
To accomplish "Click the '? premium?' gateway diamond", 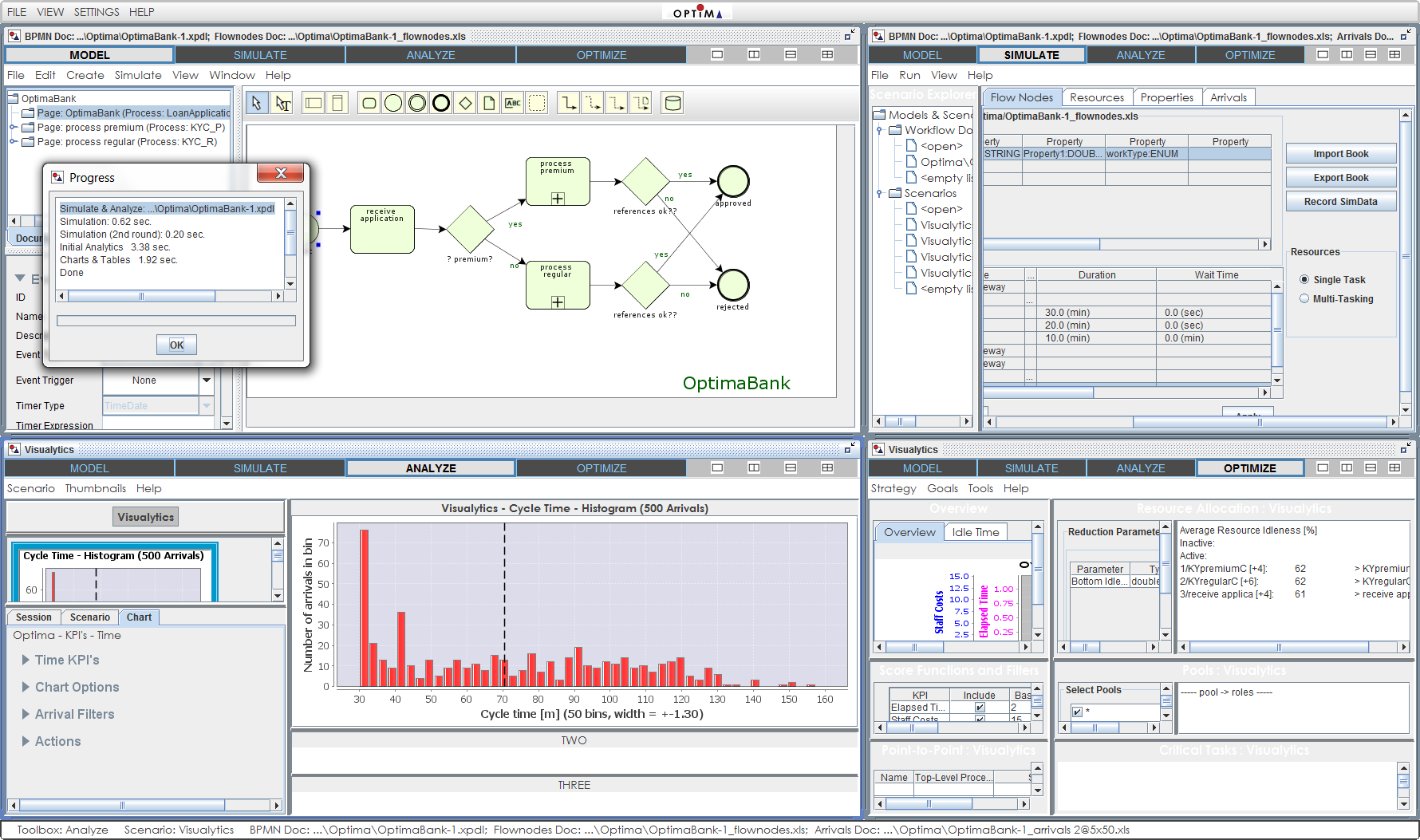I will 471,229.
